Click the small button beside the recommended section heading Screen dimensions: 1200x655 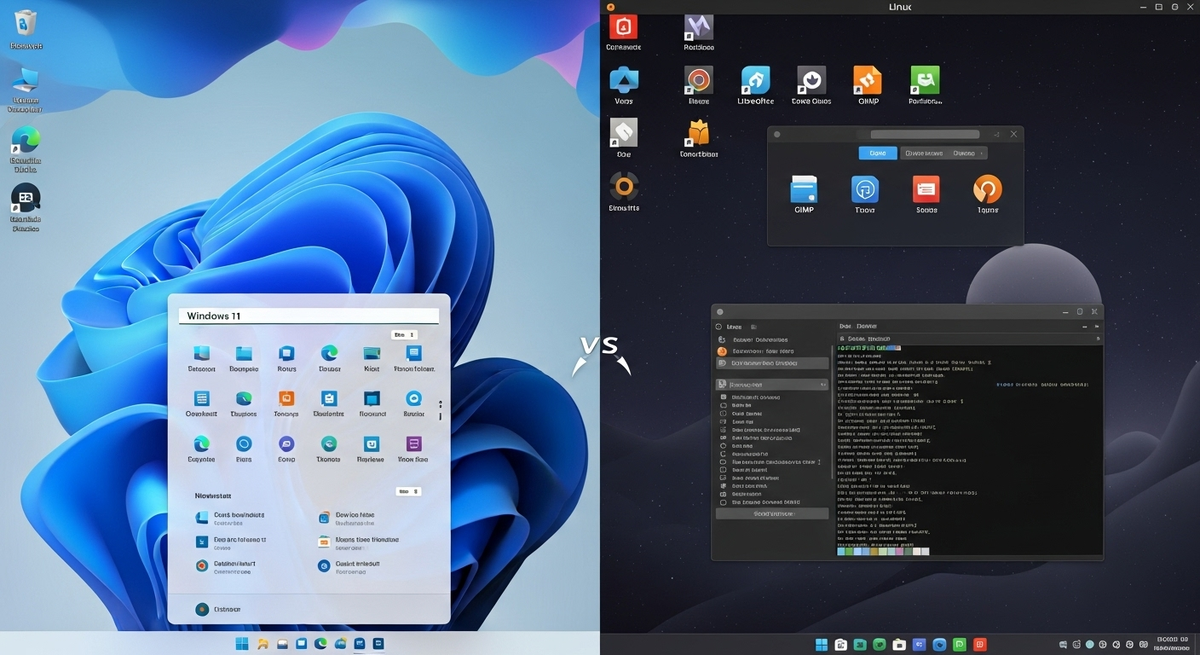408,491
